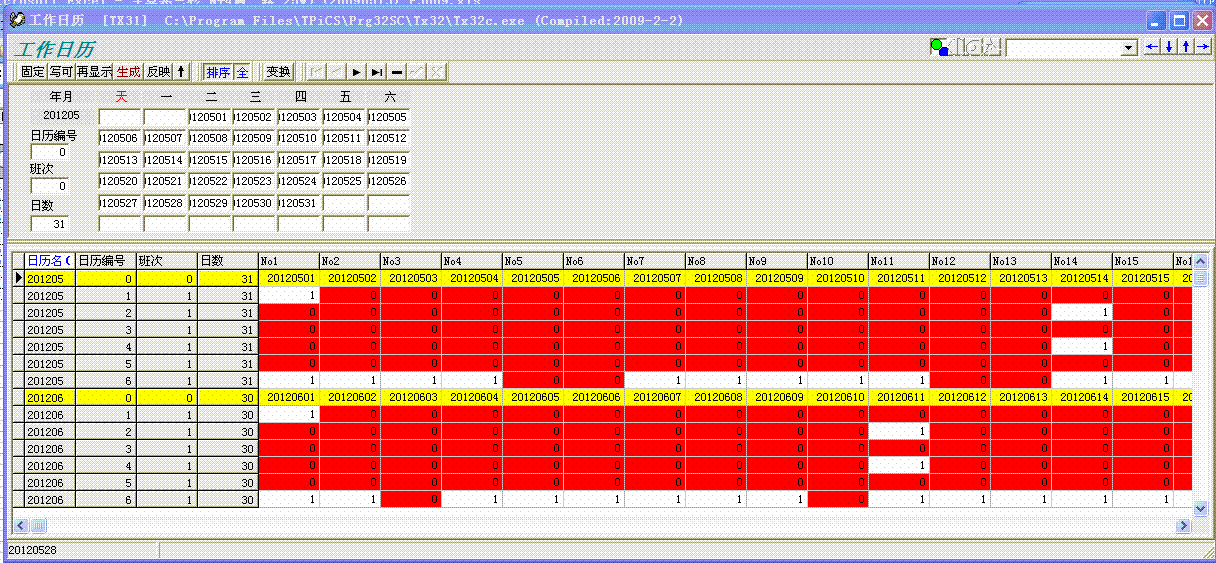Image resolution: width=1216 pixels, height=563 pixels.
Task: Toggle the 全 button
Action: tap(242, 72)
